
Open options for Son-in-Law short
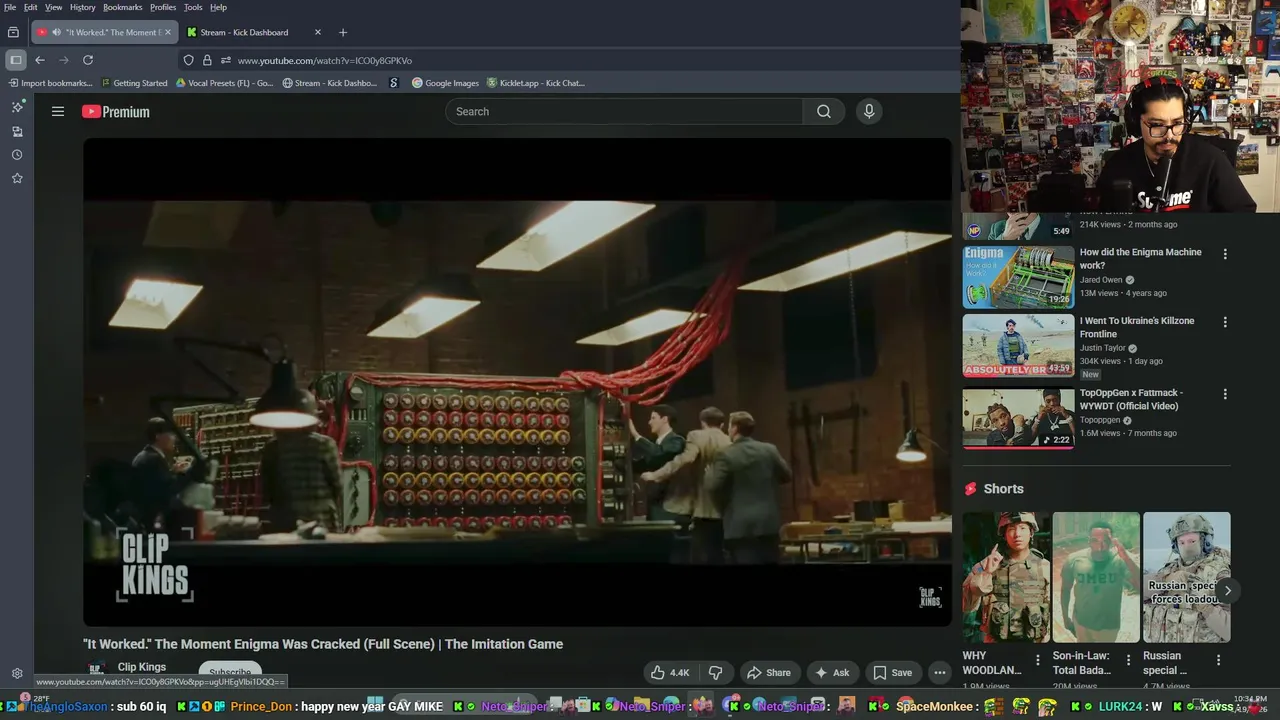(x=1128, y=660)
